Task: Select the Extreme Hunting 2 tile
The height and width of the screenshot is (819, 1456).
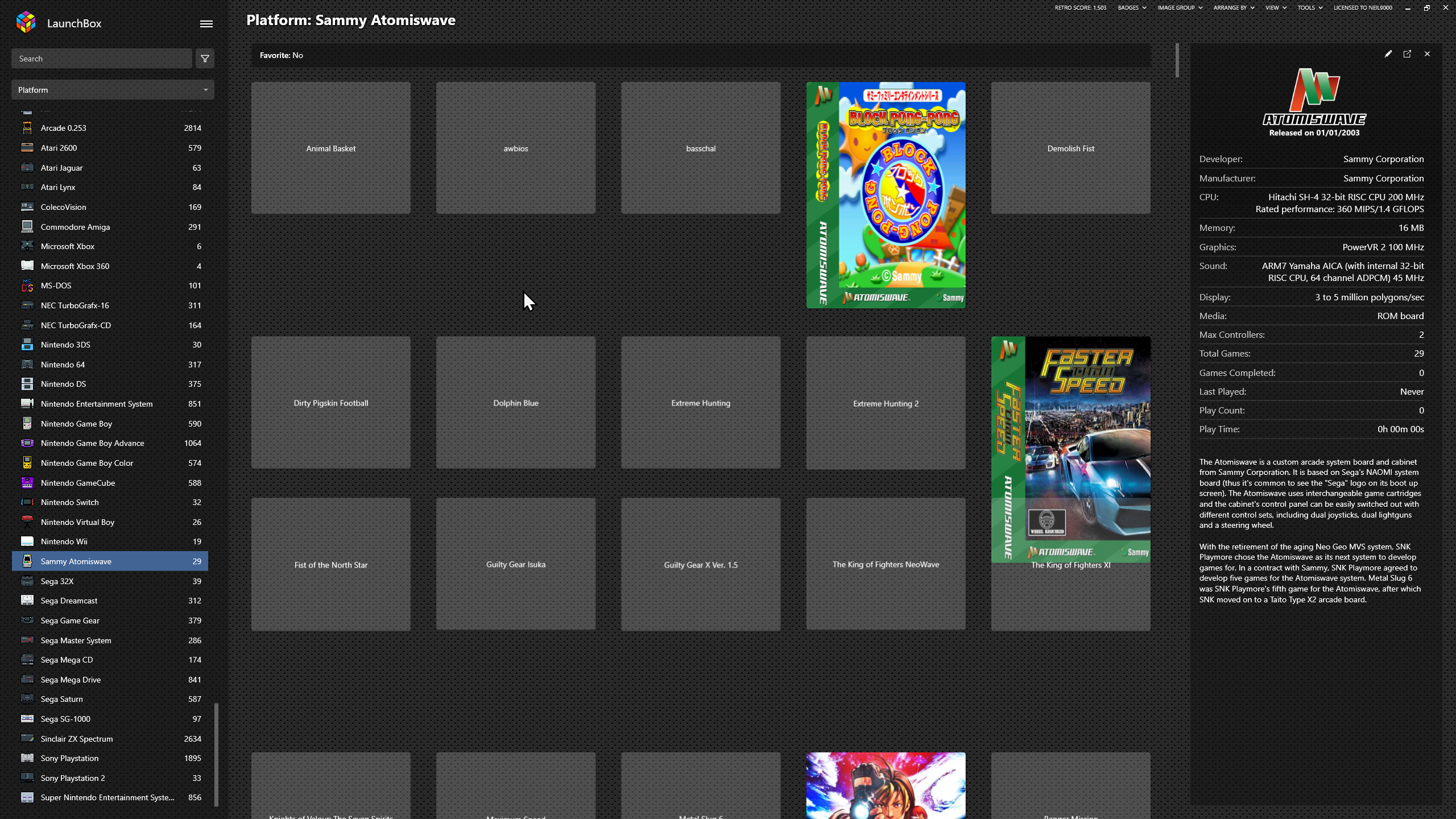Action: [x=886, y=403]
